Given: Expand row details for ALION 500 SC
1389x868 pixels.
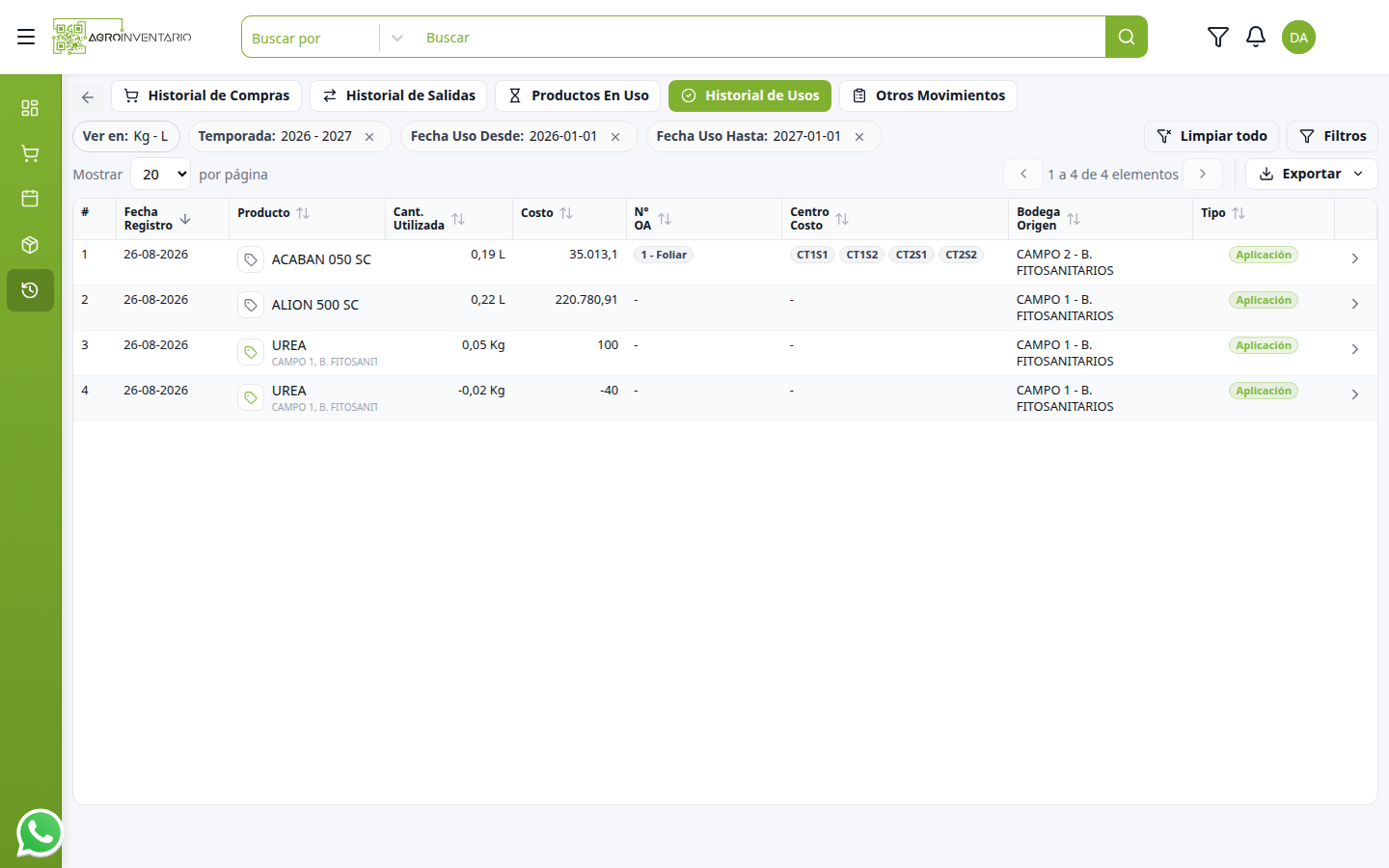Looking at the screenshot, I should pyautogui.click(x=1355, y=304).
